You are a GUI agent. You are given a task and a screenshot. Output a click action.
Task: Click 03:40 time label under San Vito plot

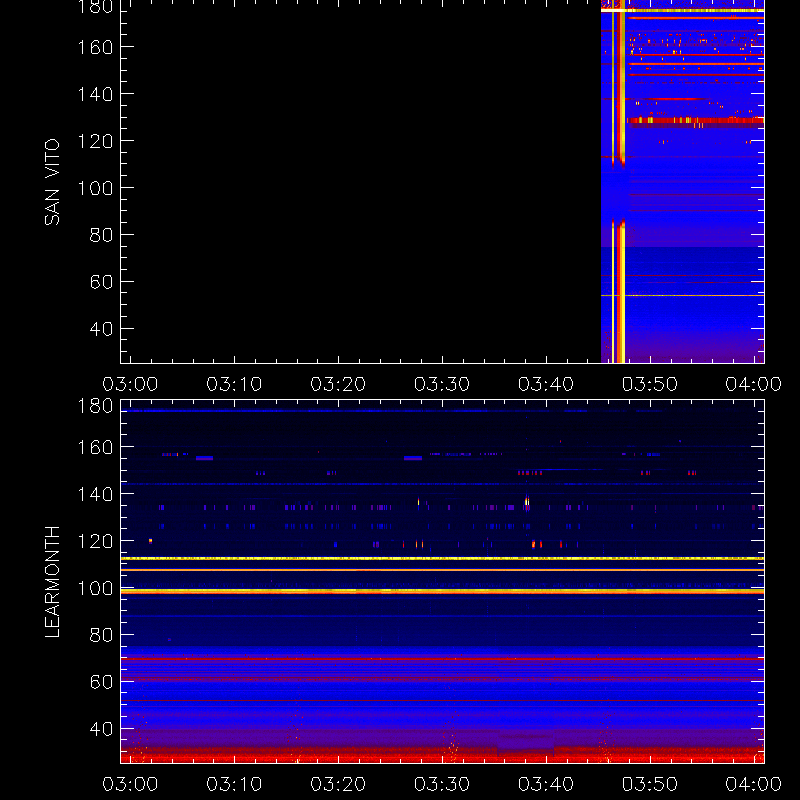(x=546, y=384)
